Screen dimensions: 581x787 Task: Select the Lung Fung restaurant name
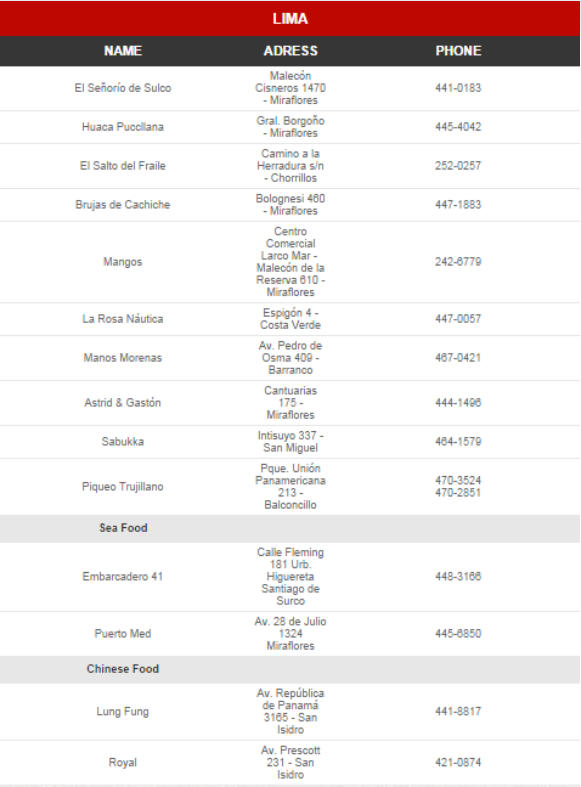[x=123, y=712]
